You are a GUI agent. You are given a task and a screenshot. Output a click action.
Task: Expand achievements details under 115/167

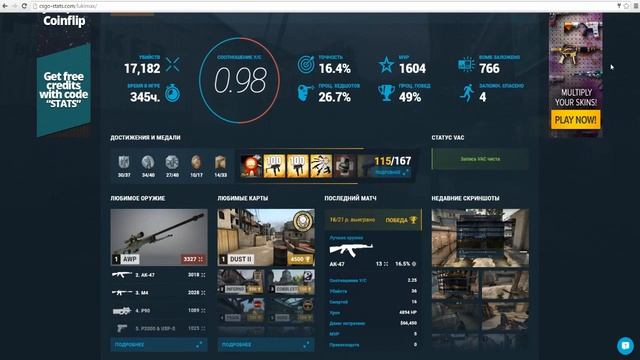392,173
